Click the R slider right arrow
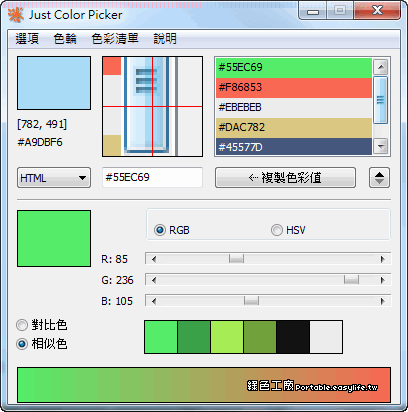This screenshot has width=408, height=412. tap(382, 259)
